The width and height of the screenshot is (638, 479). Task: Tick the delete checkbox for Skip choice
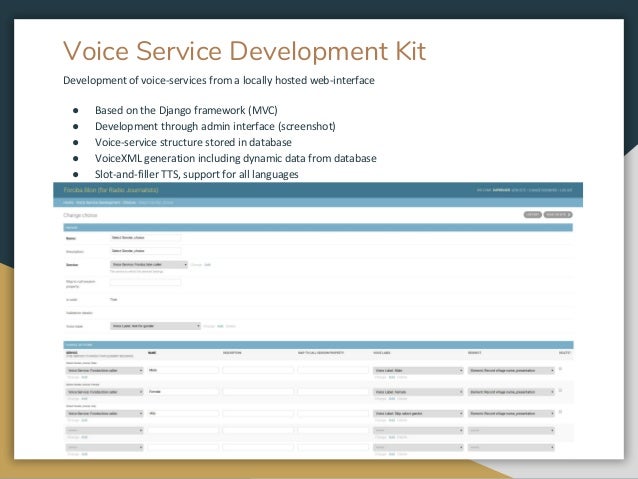click(x=560, y=411)
